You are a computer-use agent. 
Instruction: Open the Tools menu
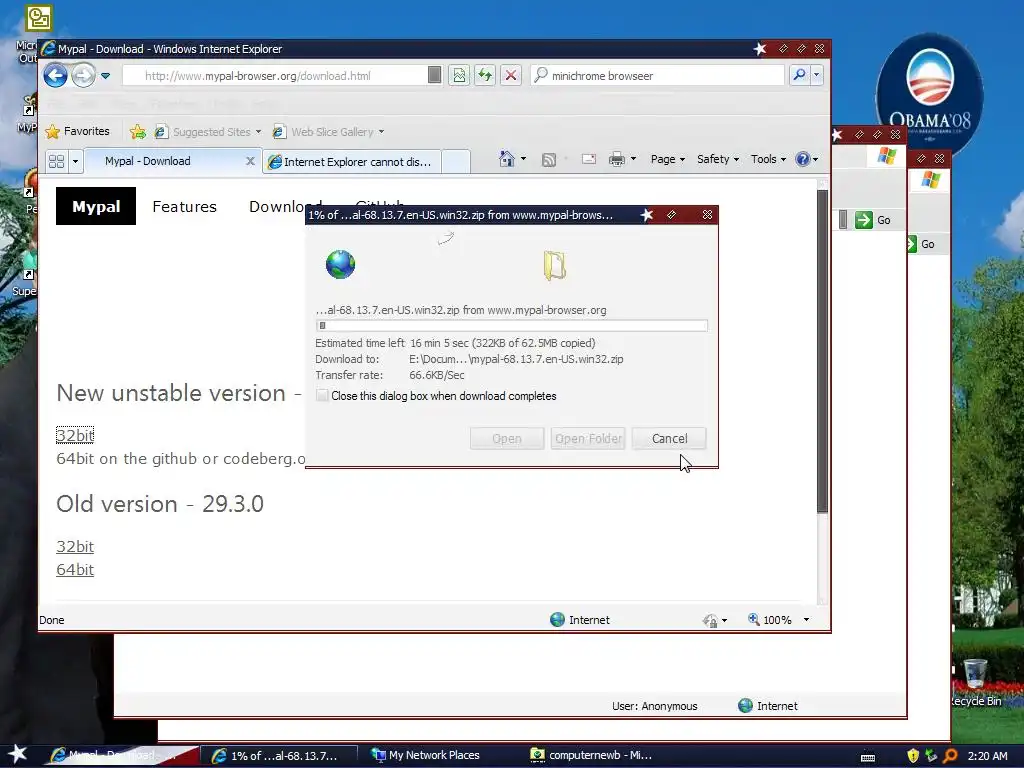click(x=768, y=159)
